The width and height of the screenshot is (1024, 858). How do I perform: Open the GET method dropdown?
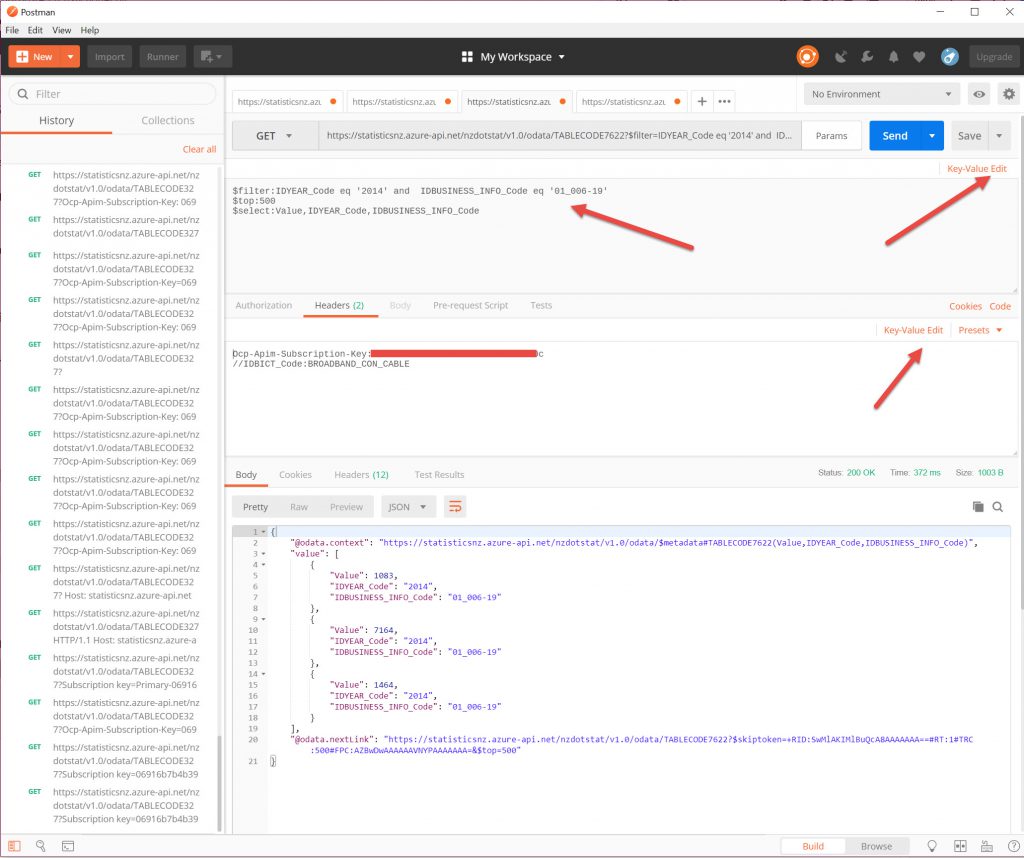(x=274, y=136)
